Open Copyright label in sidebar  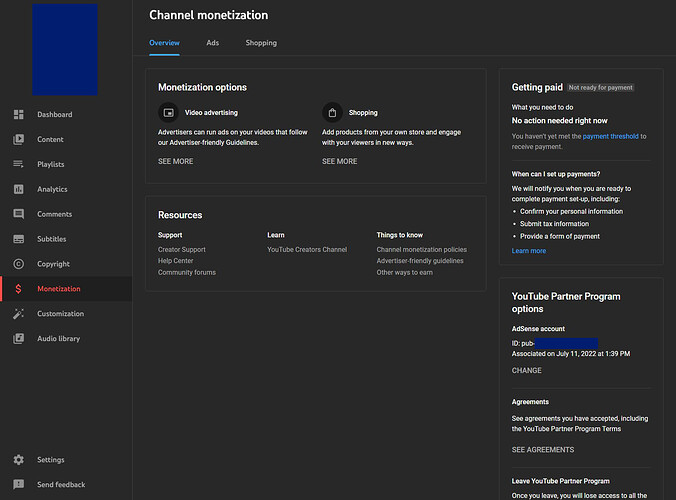53,264
